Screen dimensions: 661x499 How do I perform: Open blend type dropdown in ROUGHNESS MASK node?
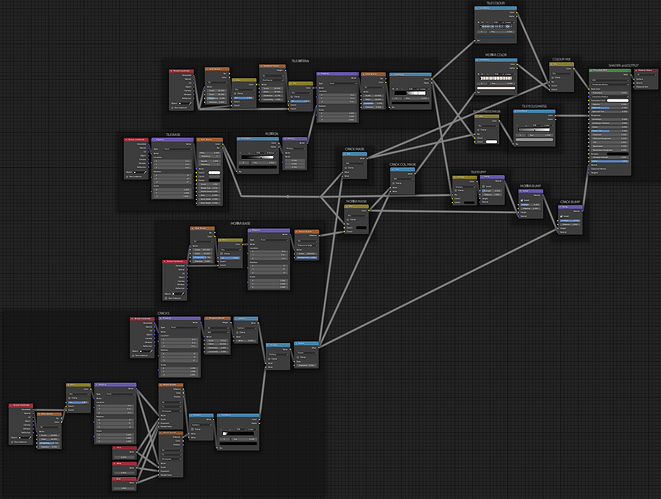[487, 126]
